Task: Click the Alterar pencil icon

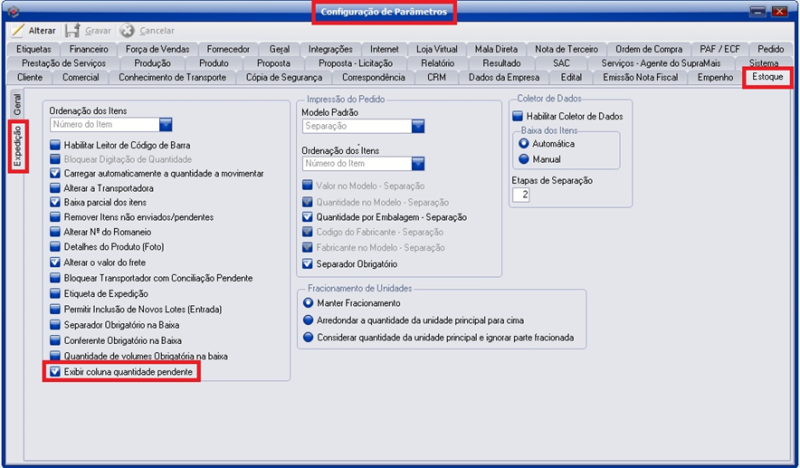Action: [x=17, y=31]
